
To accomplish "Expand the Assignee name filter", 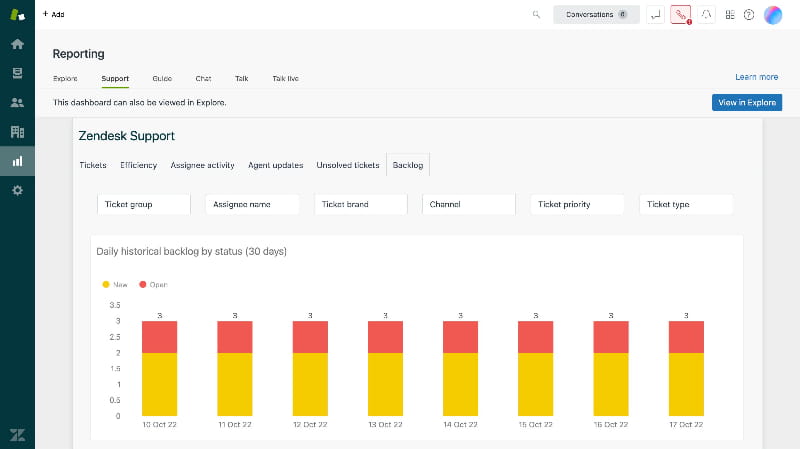I will coord(252,204).
